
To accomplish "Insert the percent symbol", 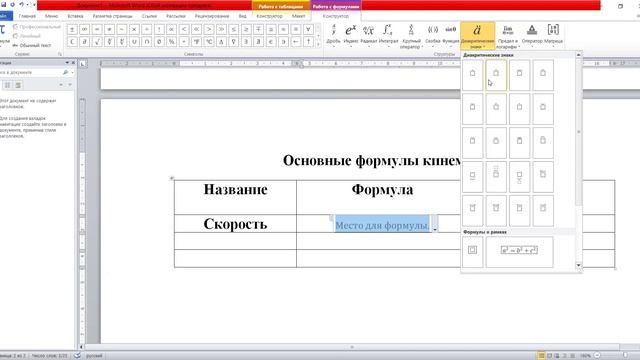I will pos(171,42).
